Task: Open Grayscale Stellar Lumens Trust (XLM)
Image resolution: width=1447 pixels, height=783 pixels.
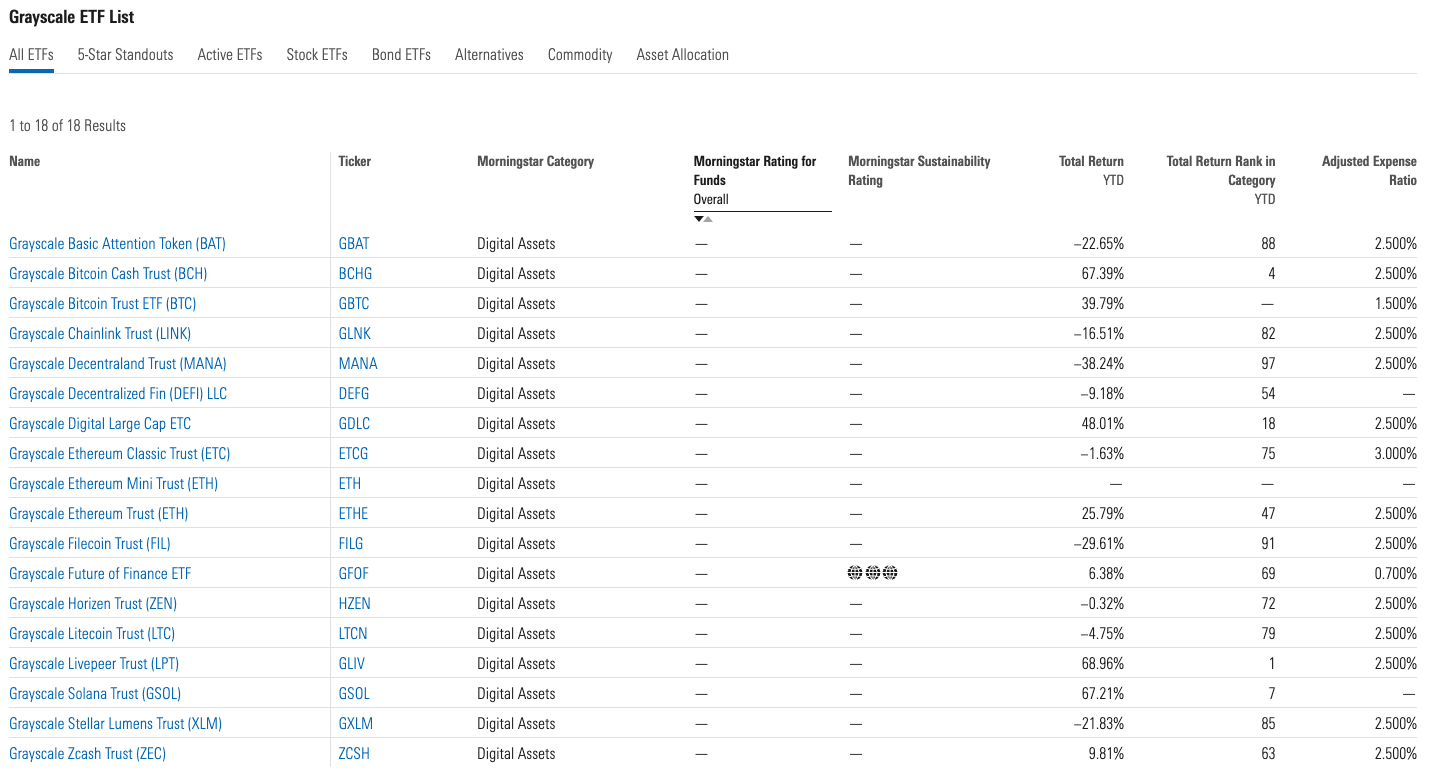Action: click(115, 724)
